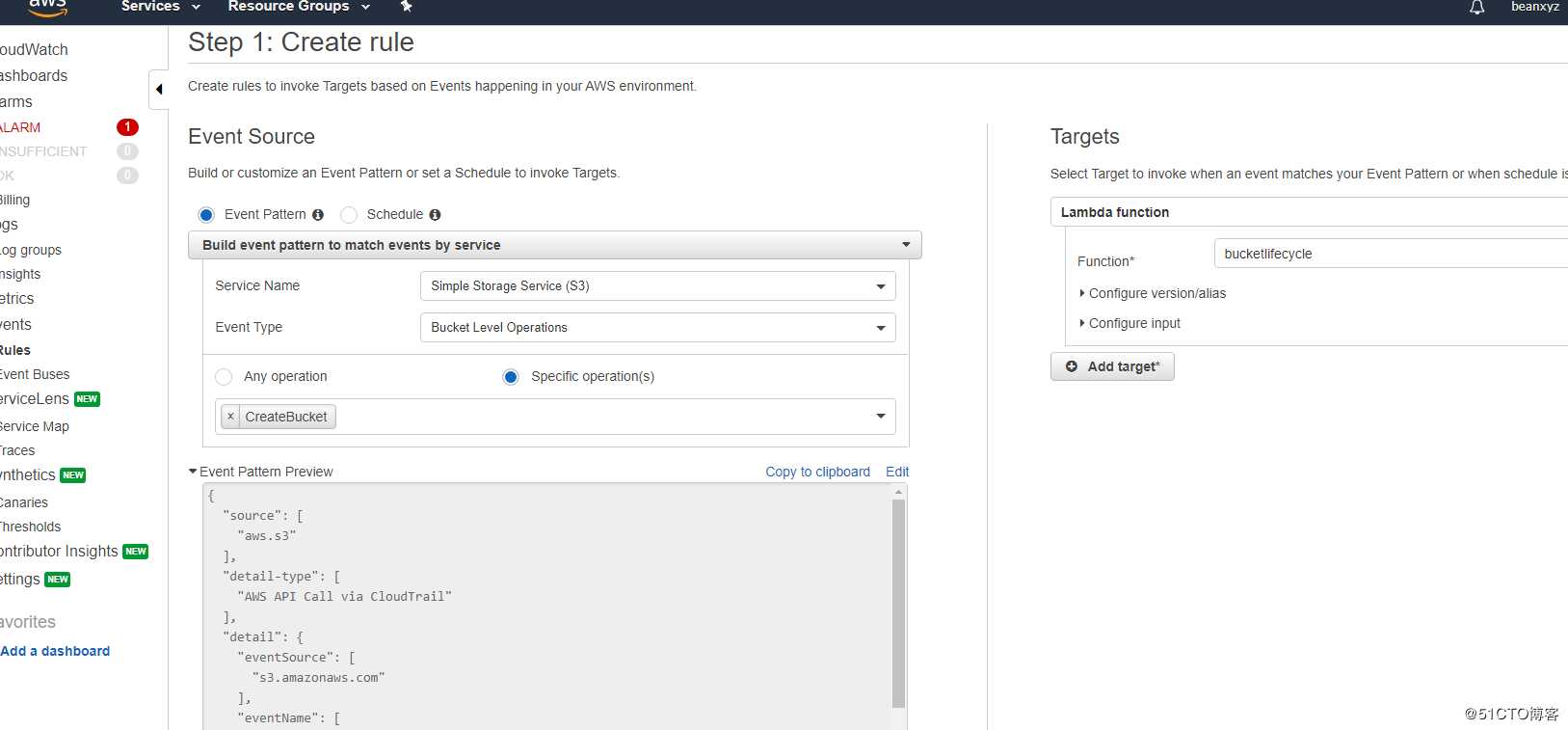Click the preview scrollbar up arrow
The height and width of the screenshot is (730, 1568).
(x=898, y=492)
